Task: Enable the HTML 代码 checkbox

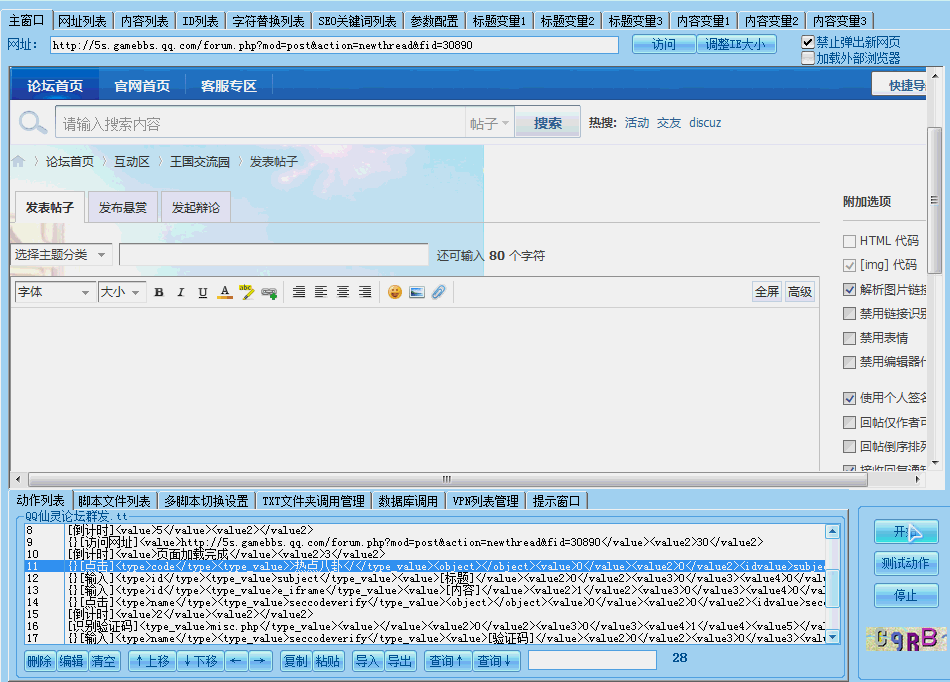Action: click(x=849, y=241)
